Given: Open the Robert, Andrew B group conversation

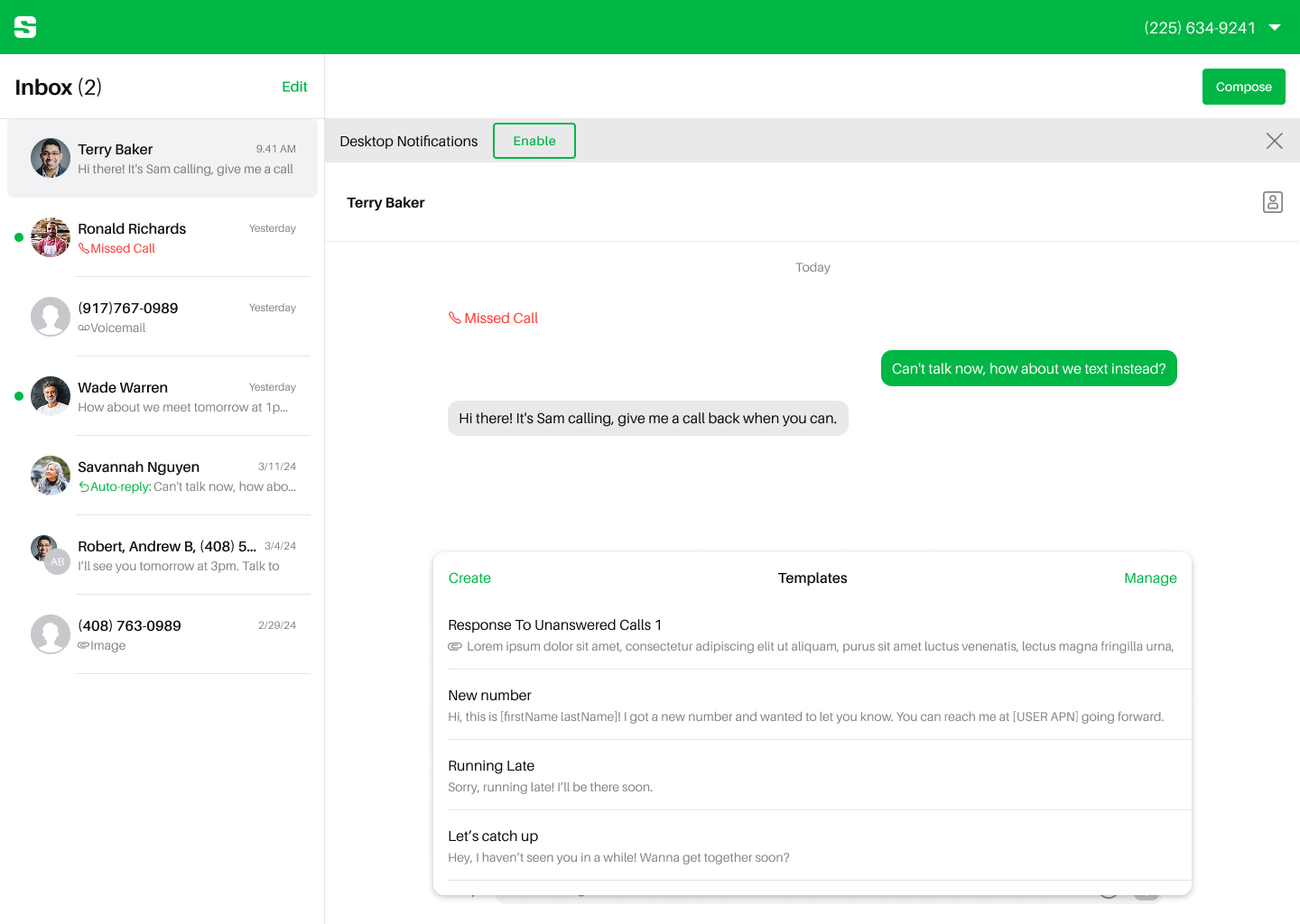Looking at the screenshot, I should coord(162,555).
